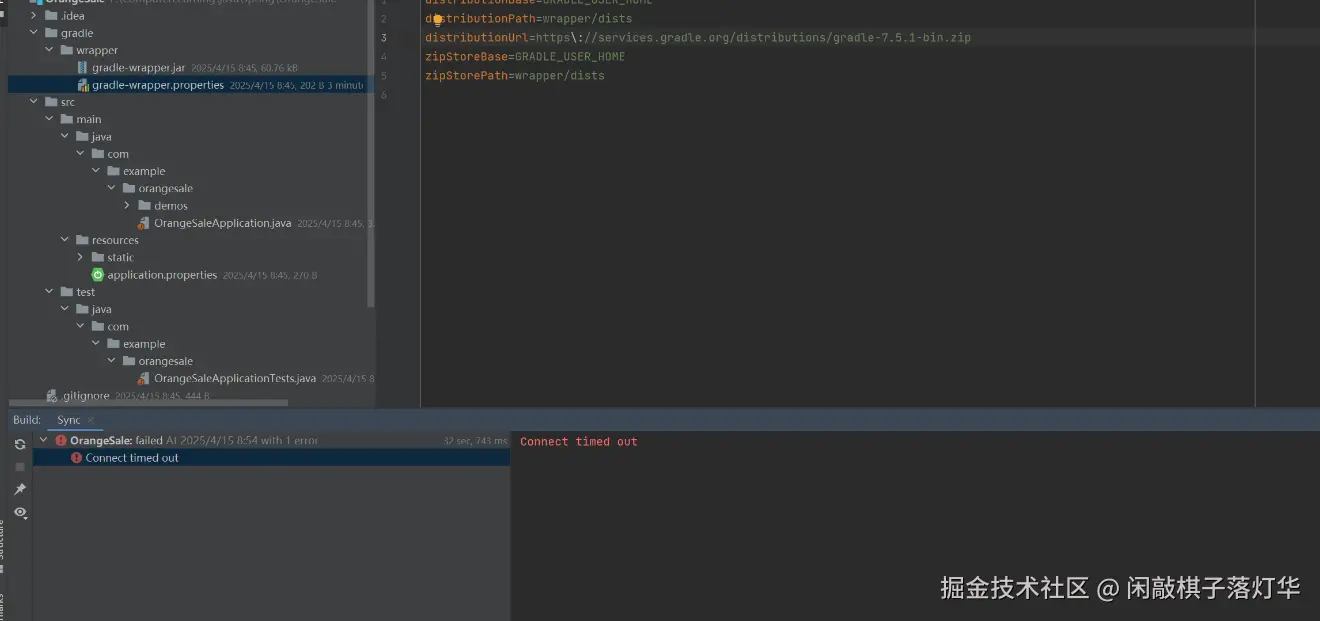Image resolution: width=1320 pixels, height=621 pixels.
Task: Click the 32 sec, 743 ms duration text
Action: [475, 441]
